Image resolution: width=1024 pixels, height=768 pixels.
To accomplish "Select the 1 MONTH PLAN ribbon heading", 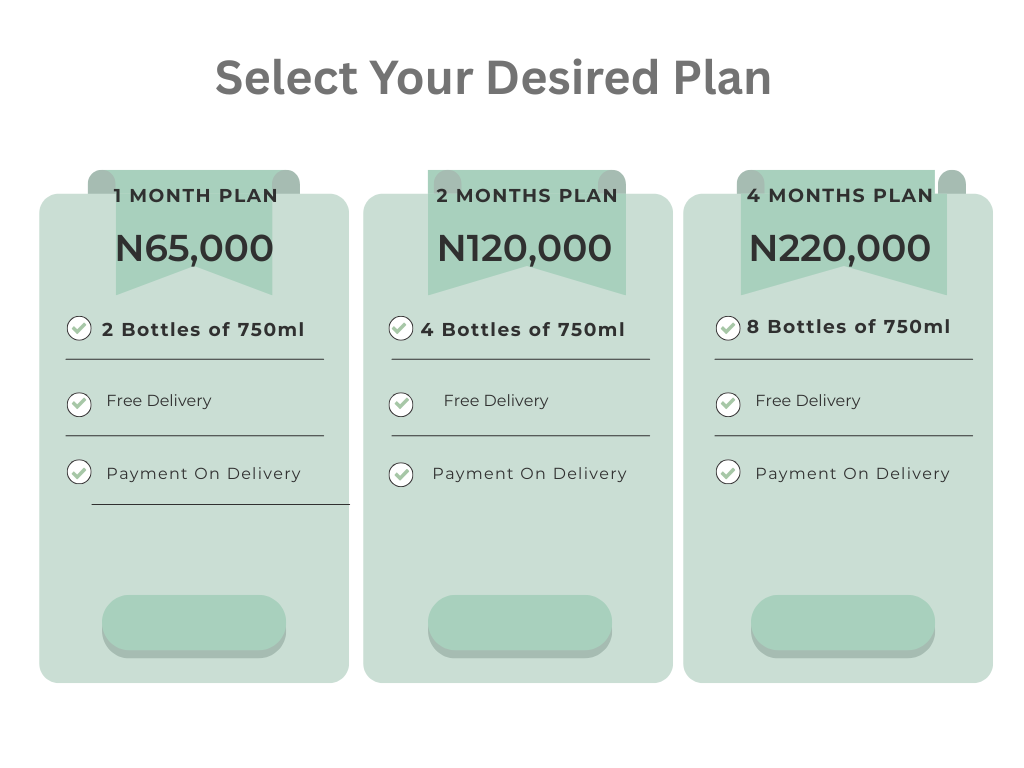I will (195, 195).
